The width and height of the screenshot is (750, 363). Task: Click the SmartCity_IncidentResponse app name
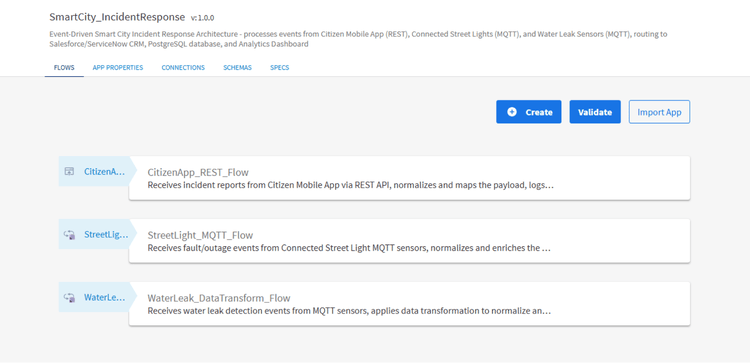[x=117, y=17]
